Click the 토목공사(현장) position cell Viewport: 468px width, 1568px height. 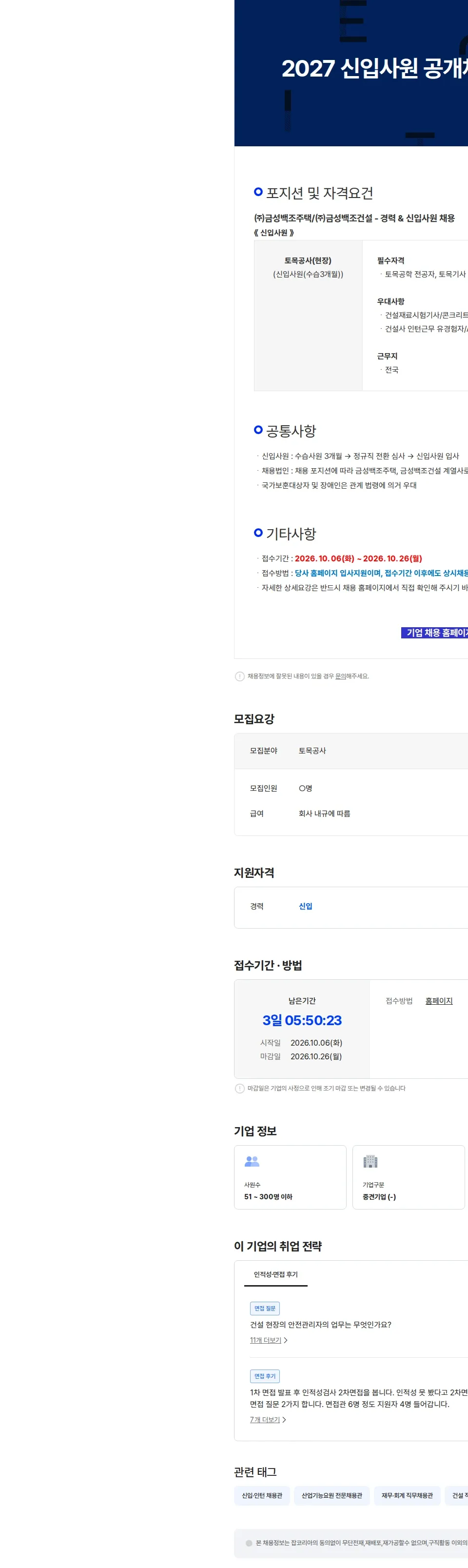(x=308, y=315)
